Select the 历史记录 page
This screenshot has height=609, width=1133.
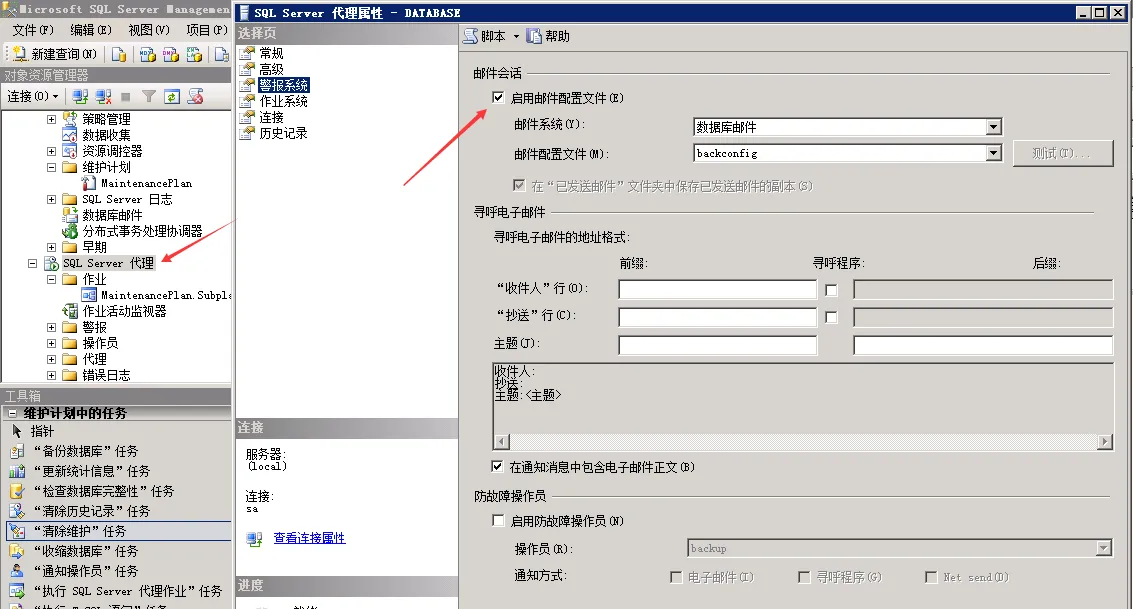283,133
